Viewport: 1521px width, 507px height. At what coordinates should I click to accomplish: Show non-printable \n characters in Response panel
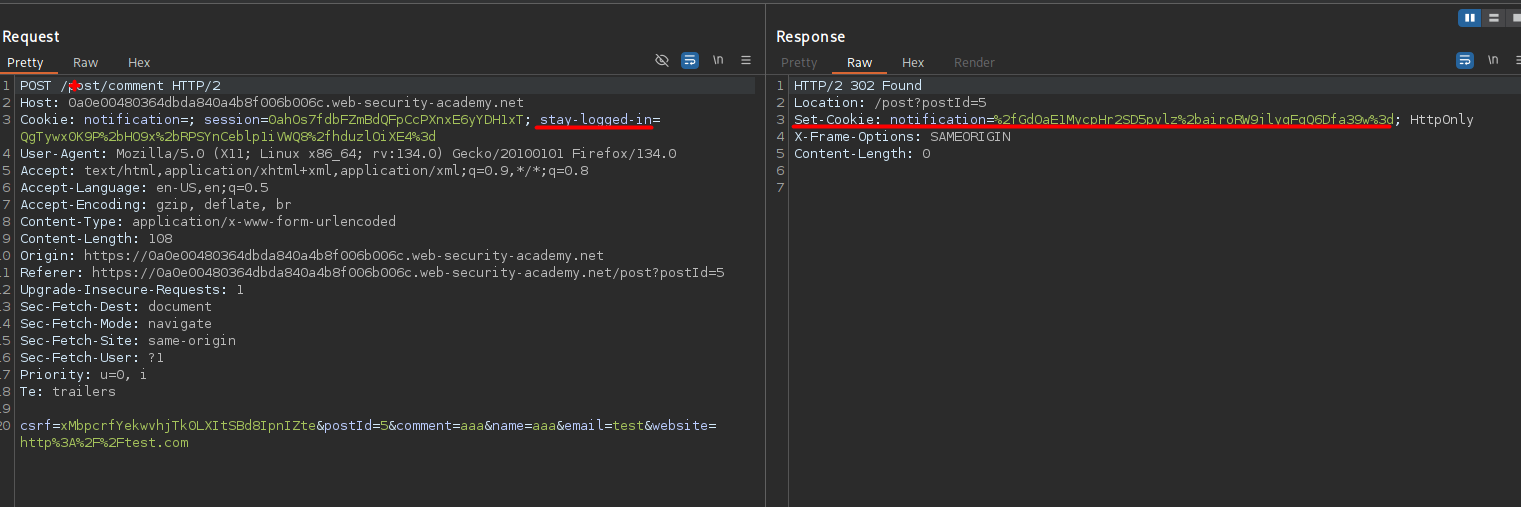1492,61
